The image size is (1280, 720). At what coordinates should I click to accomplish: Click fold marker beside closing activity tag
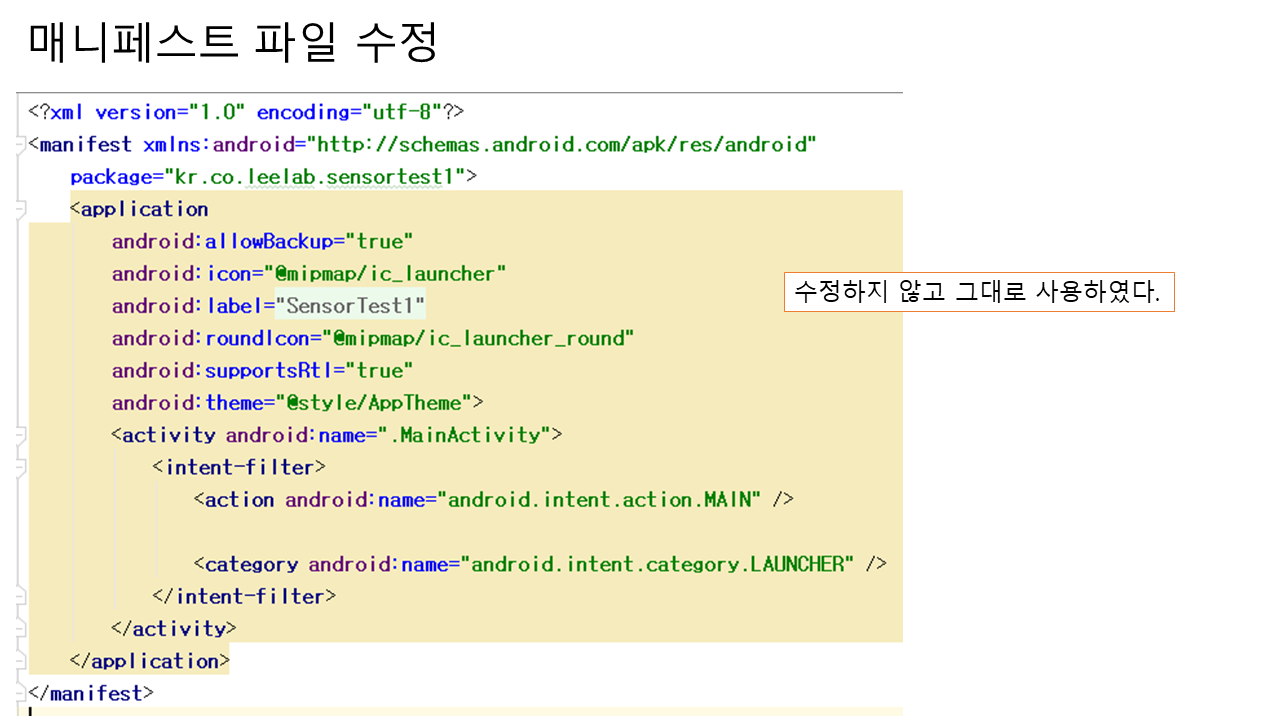click(x=21, y=629)
